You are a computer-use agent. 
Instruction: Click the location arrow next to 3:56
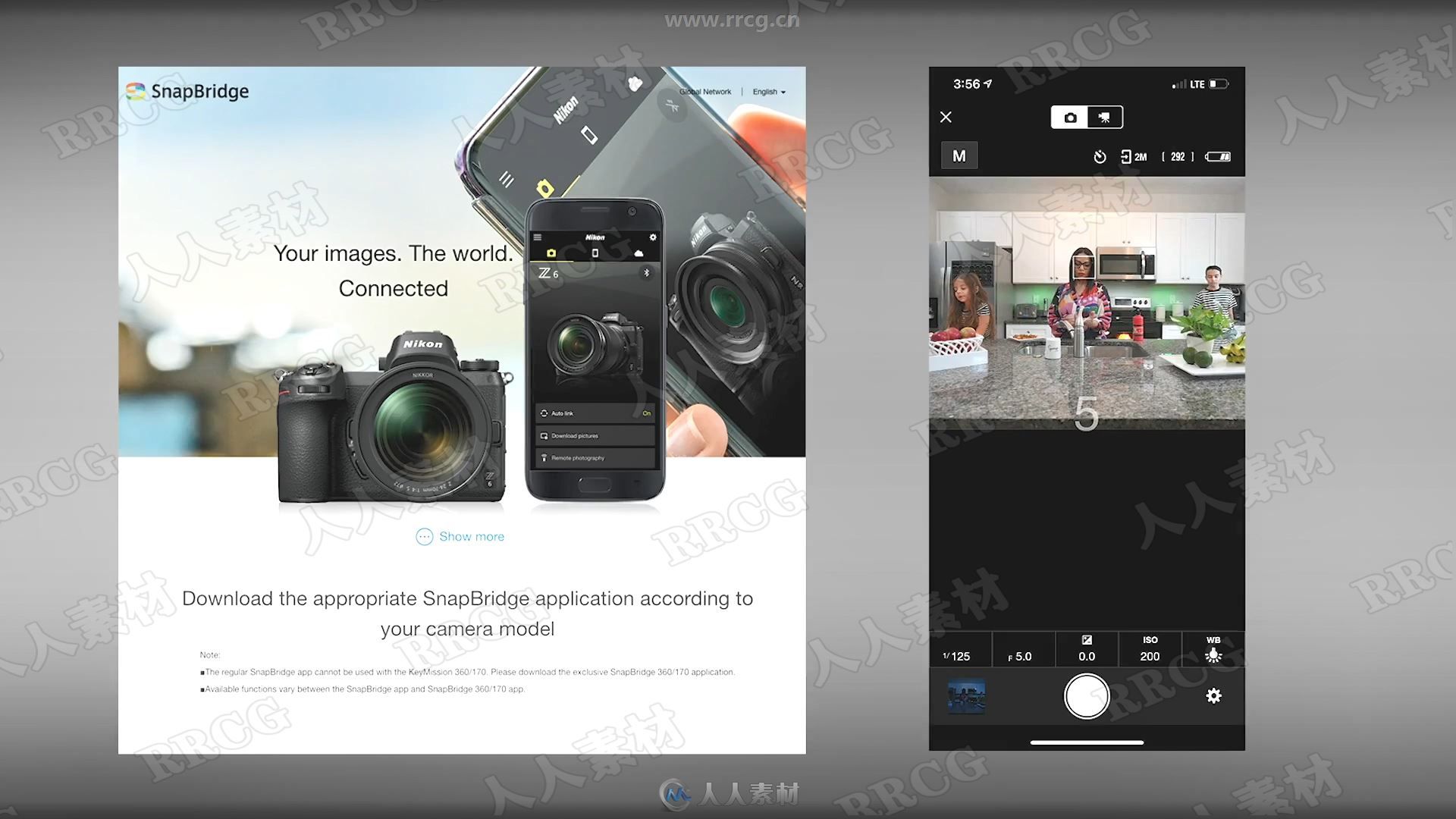coord(988,83)
